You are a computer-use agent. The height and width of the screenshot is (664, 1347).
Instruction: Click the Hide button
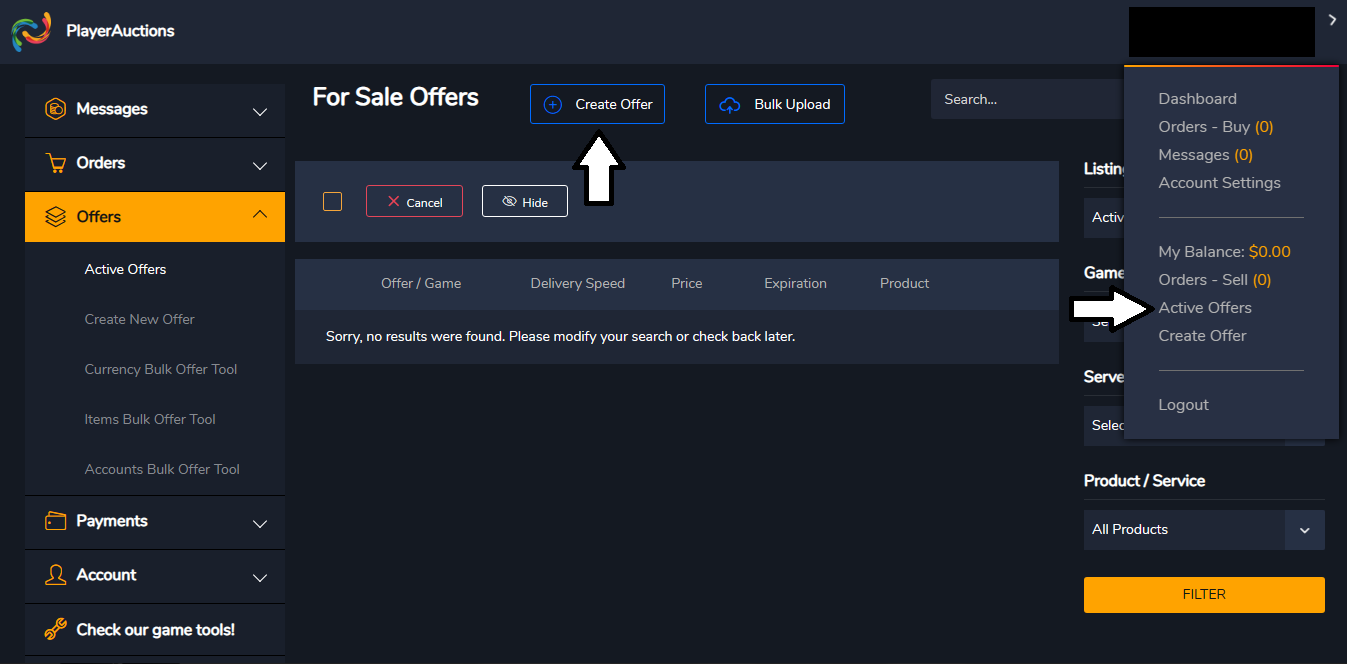525,202
